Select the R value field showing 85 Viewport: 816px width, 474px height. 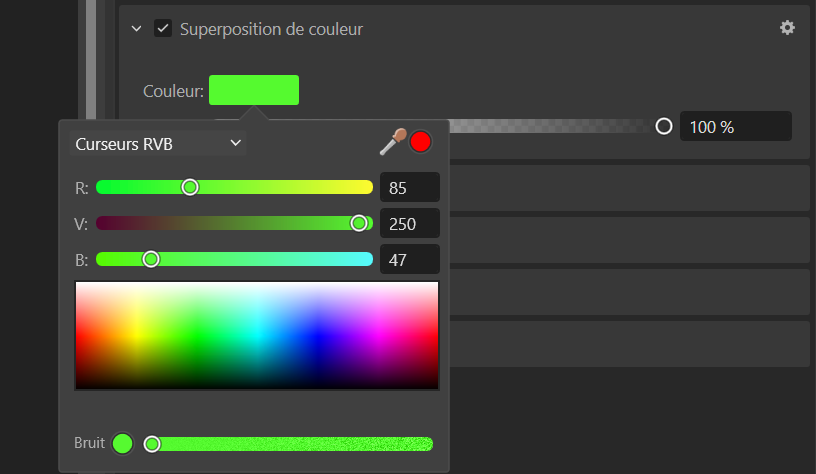410,187
